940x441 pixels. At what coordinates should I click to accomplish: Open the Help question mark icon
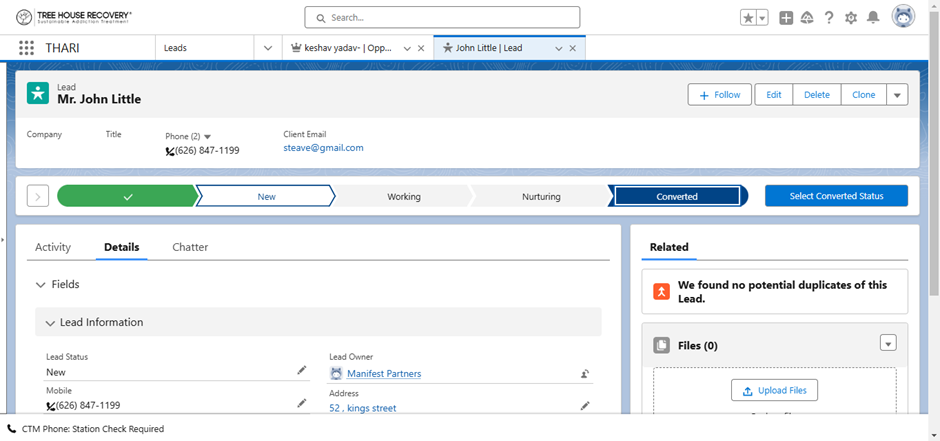pyautogui.click(x=829, y=18)
